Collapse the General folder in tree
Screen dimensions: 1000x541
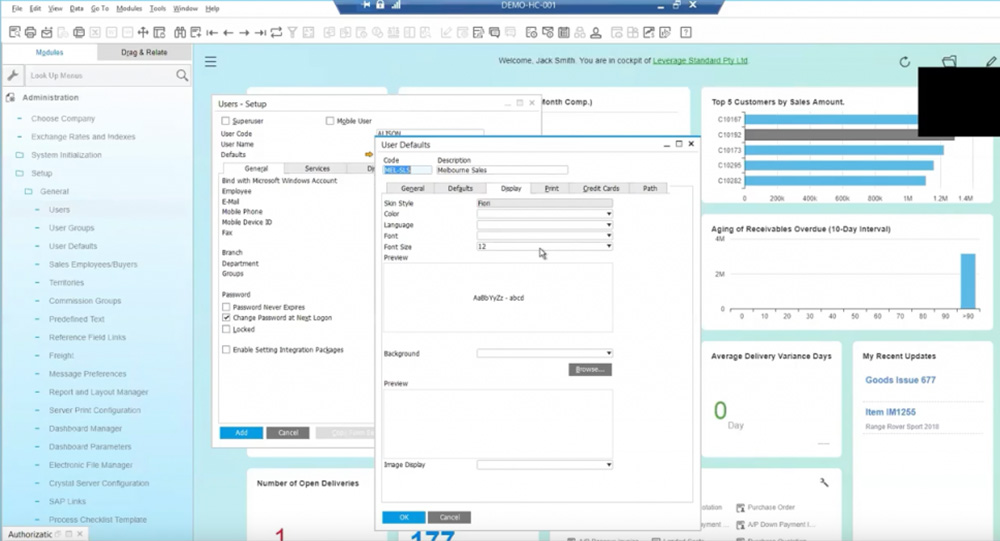[x=28, y=191]
